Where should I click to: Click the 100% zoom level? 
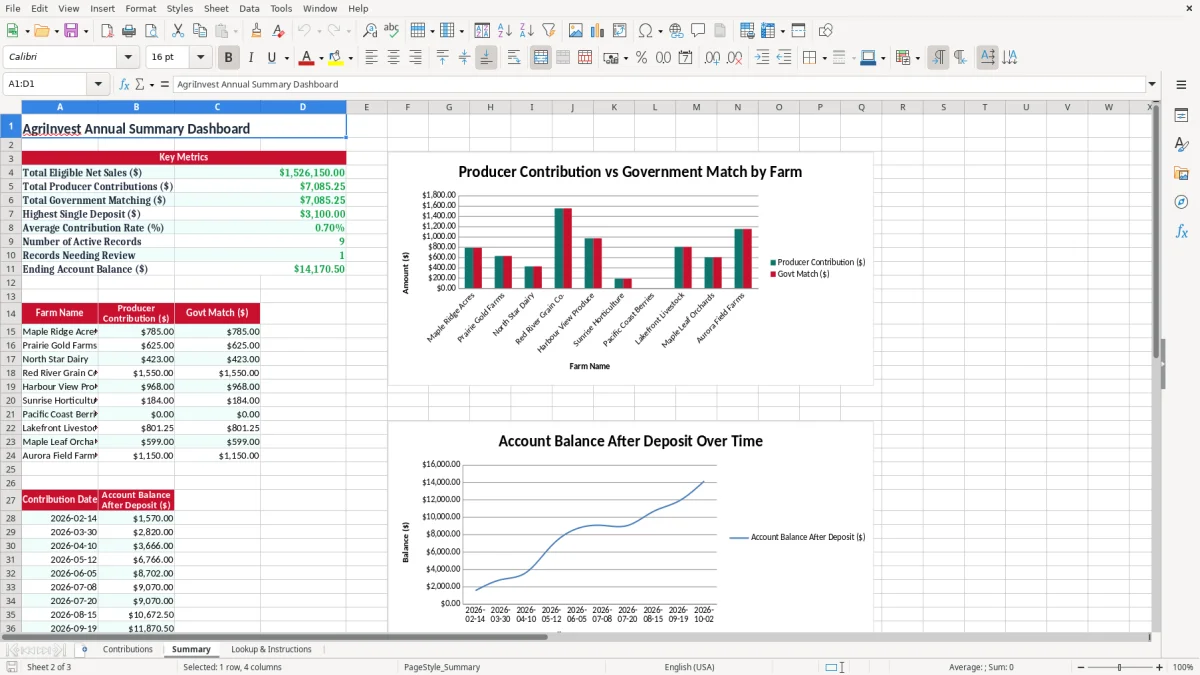pyautogui.click(x=1183, y=667)
